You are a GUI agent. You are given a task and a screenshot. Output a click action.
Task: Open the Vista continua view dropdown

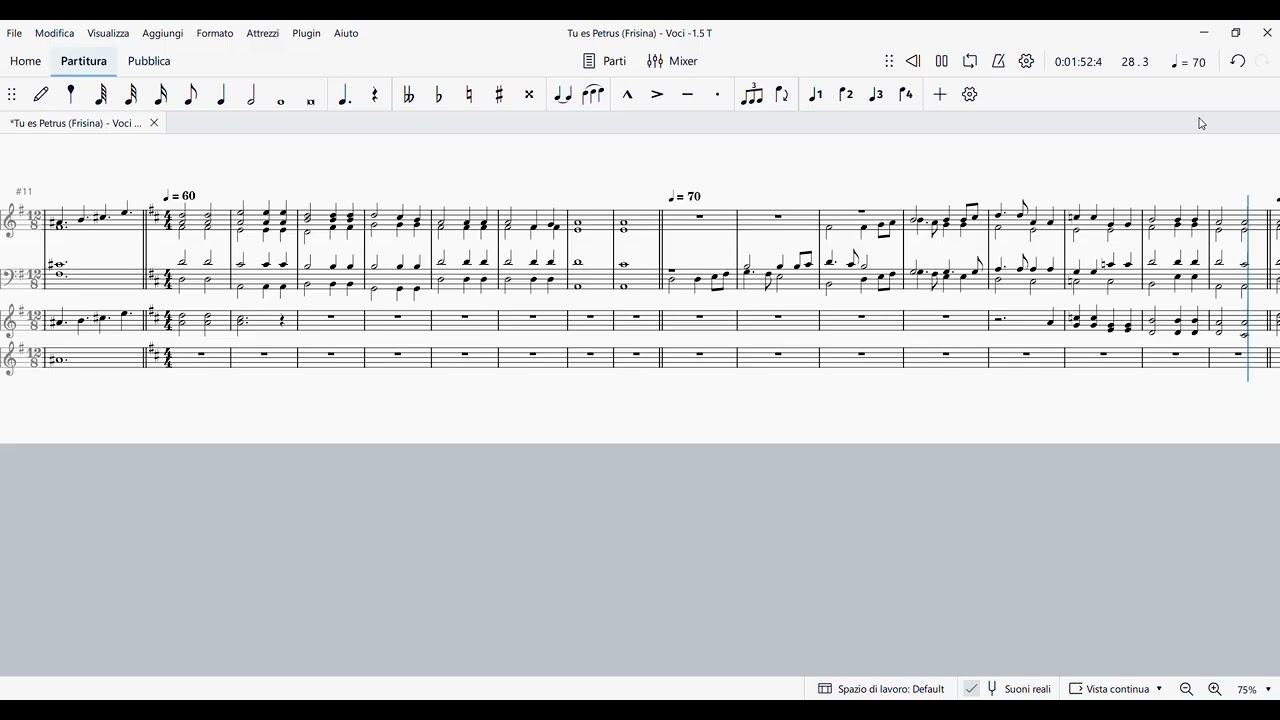[1115, 689]
